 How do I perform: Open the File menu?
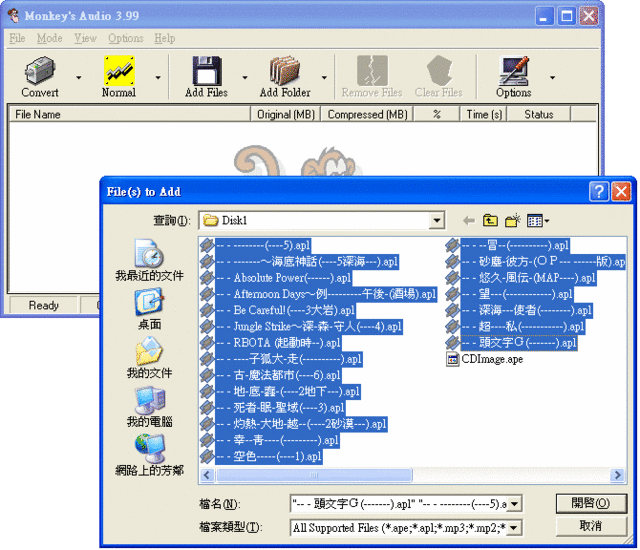point(17,38)
